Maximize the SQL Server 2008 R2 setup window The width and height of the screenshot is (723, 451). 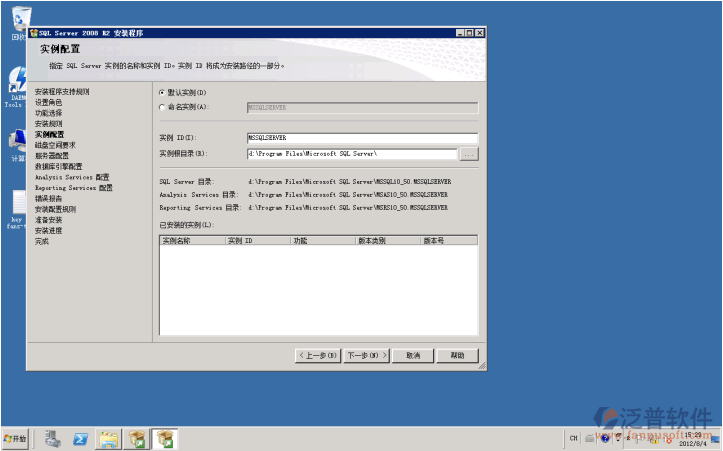click(469, 33)
